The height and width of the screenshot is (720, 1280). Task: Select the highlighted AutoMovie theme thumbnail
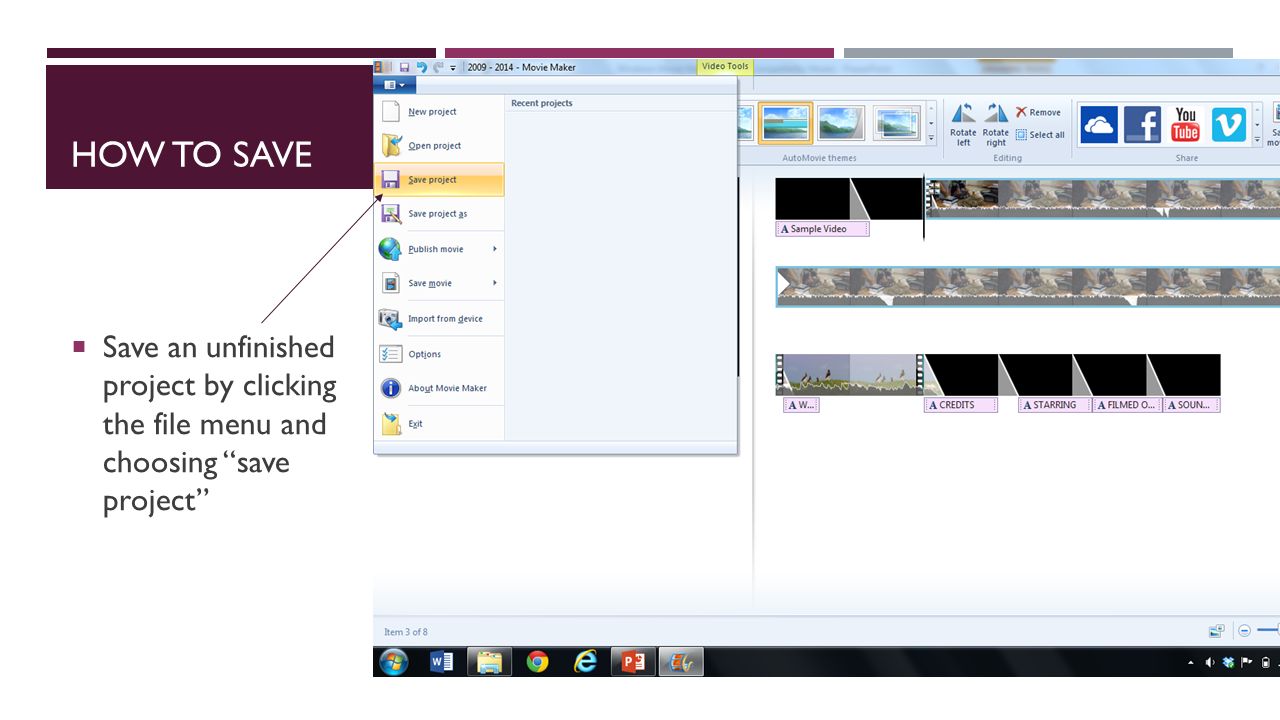pos(785,124)
